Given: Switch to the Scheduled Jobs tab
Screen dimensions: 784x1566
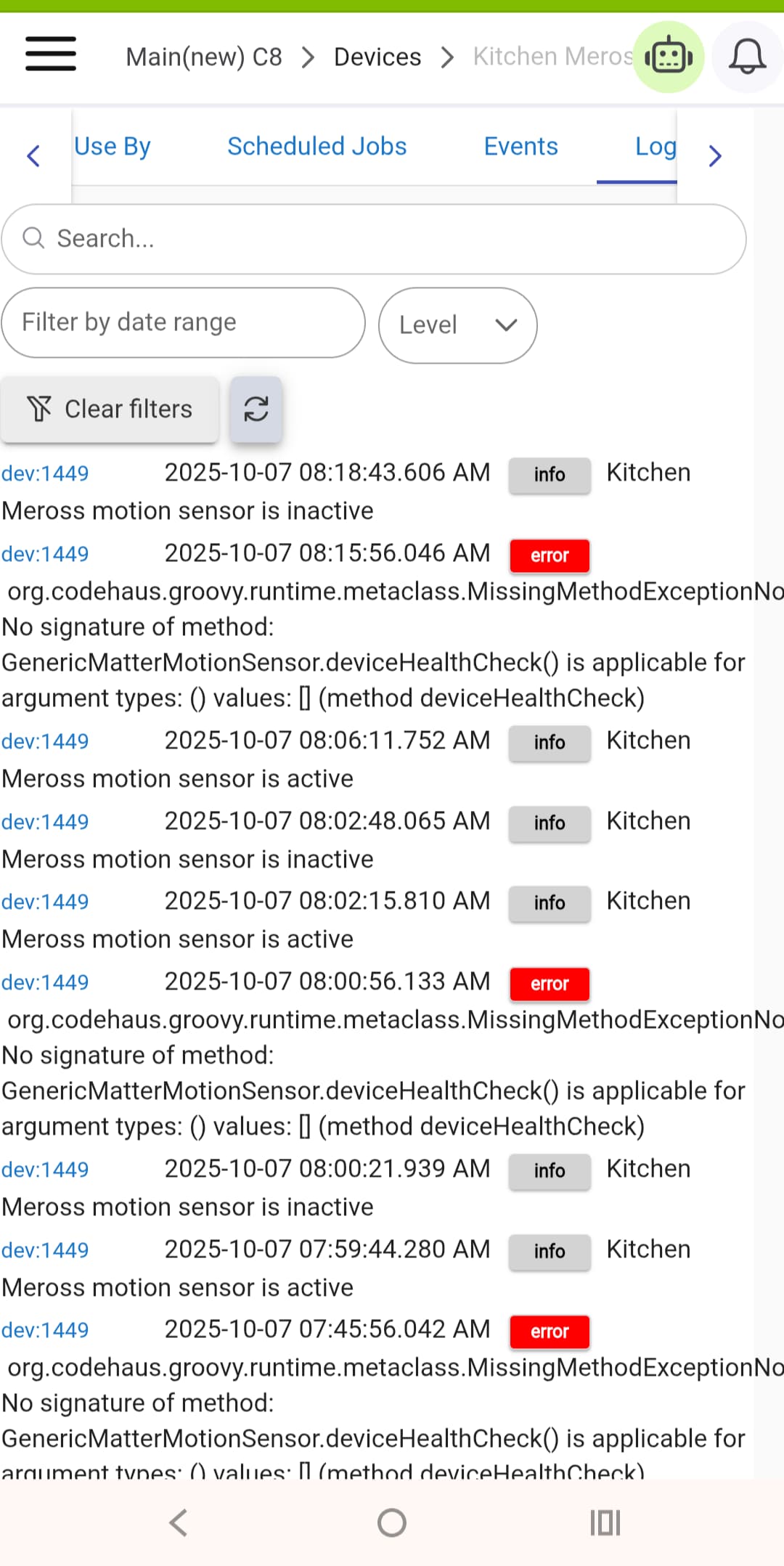Looking at the screenshot, I should pos(317,147).
